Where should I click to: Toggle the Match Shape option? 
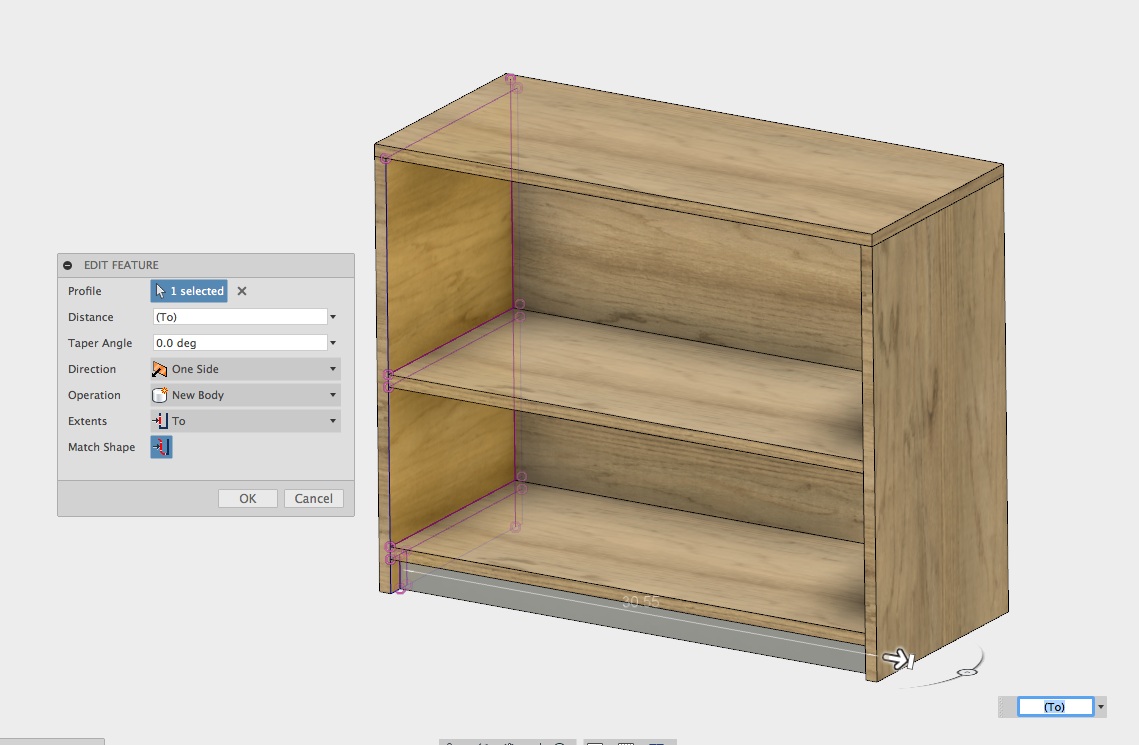(161, 447)
